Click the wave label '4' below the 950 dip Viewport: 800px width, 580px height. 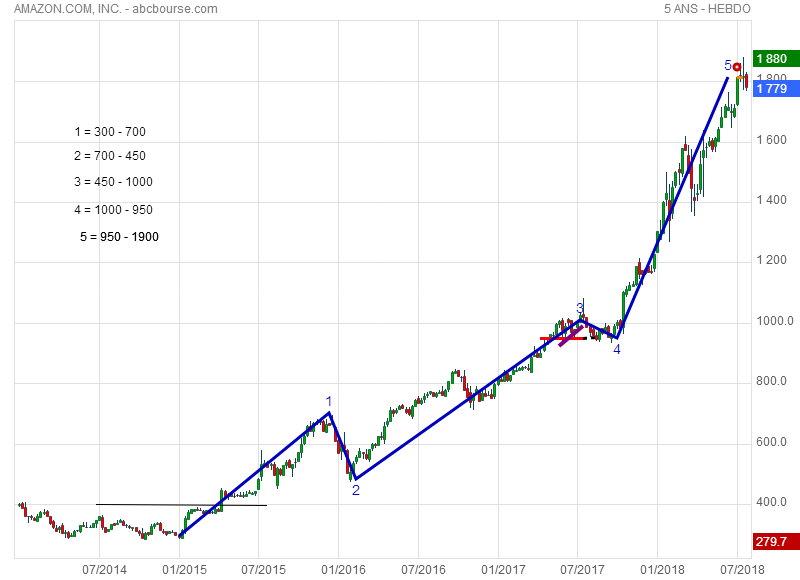tap(617, 349)
